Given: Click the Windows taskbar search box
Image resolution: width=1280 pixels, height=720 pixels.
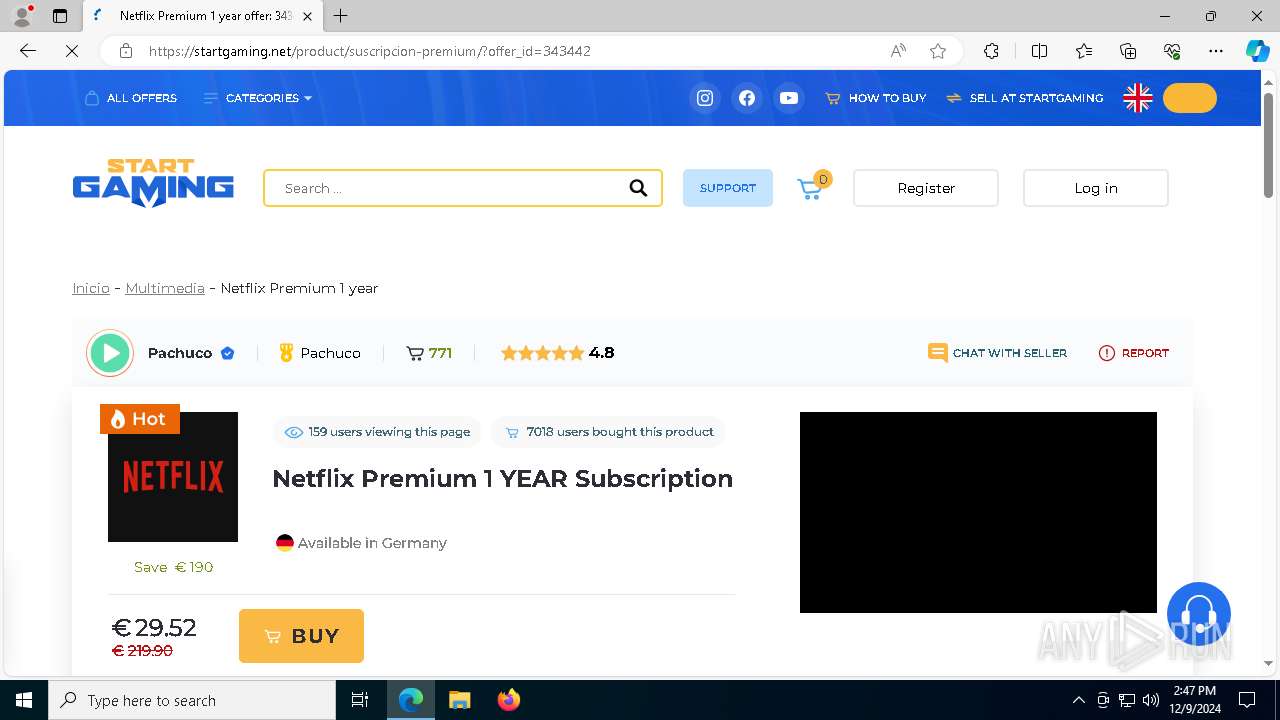Looking at the screenshot, I should [192, 700].
